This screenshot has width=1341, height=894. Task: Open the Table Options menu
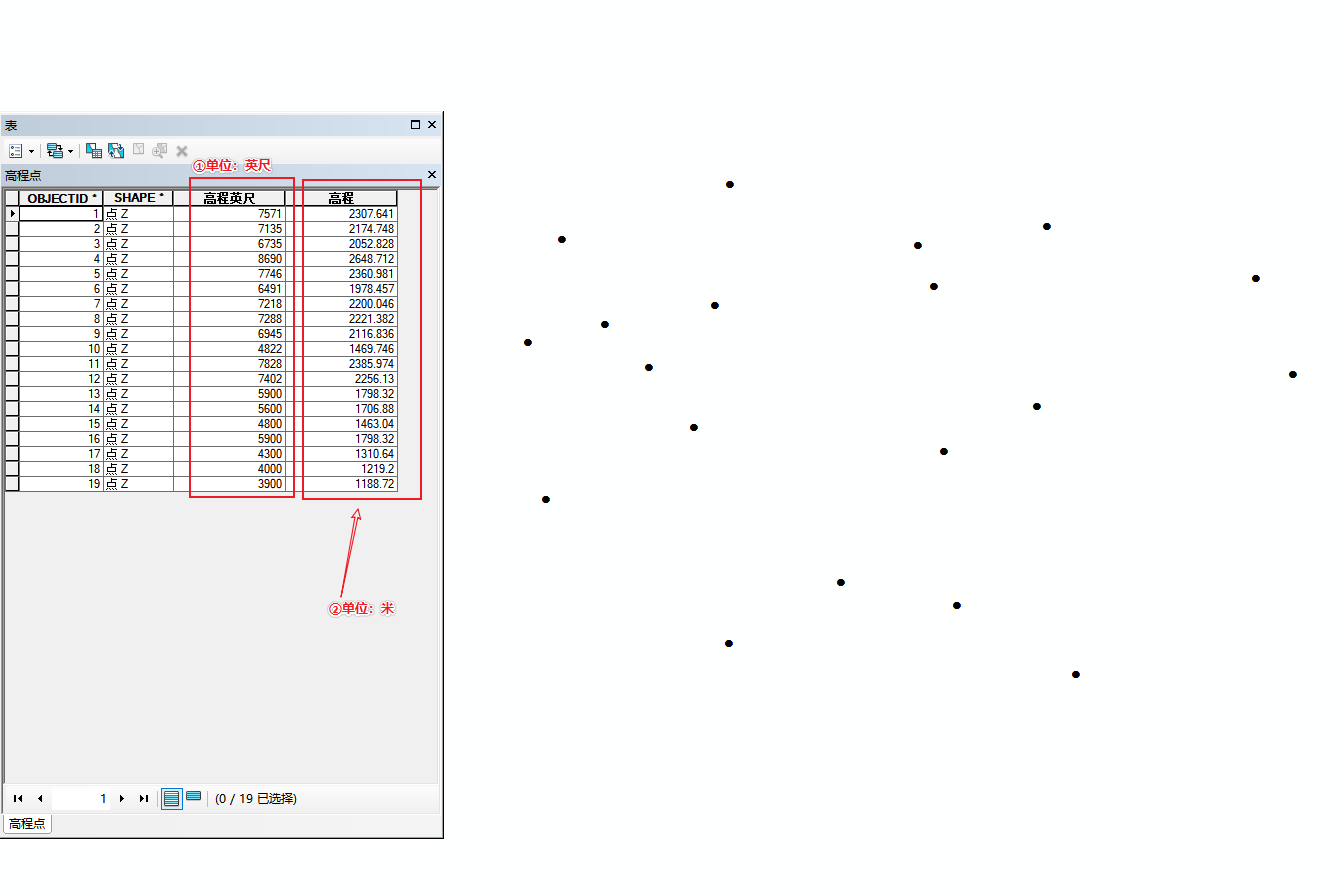click(20, 151)
